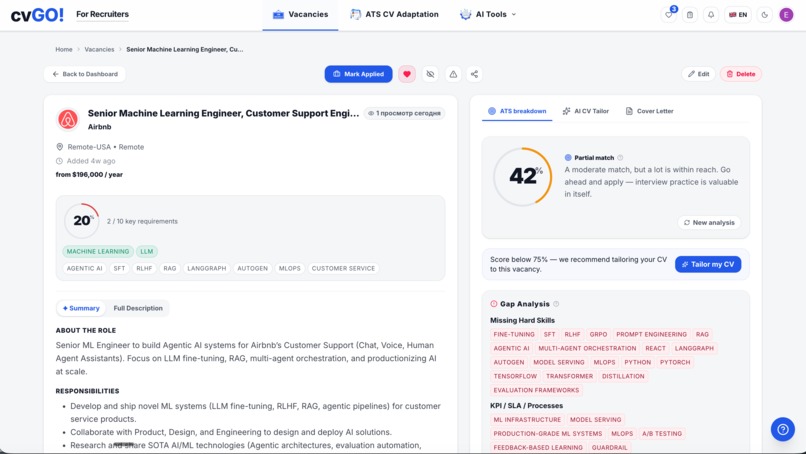
Task: Open the AI CV Tailor tab
Action: (586, 111)
